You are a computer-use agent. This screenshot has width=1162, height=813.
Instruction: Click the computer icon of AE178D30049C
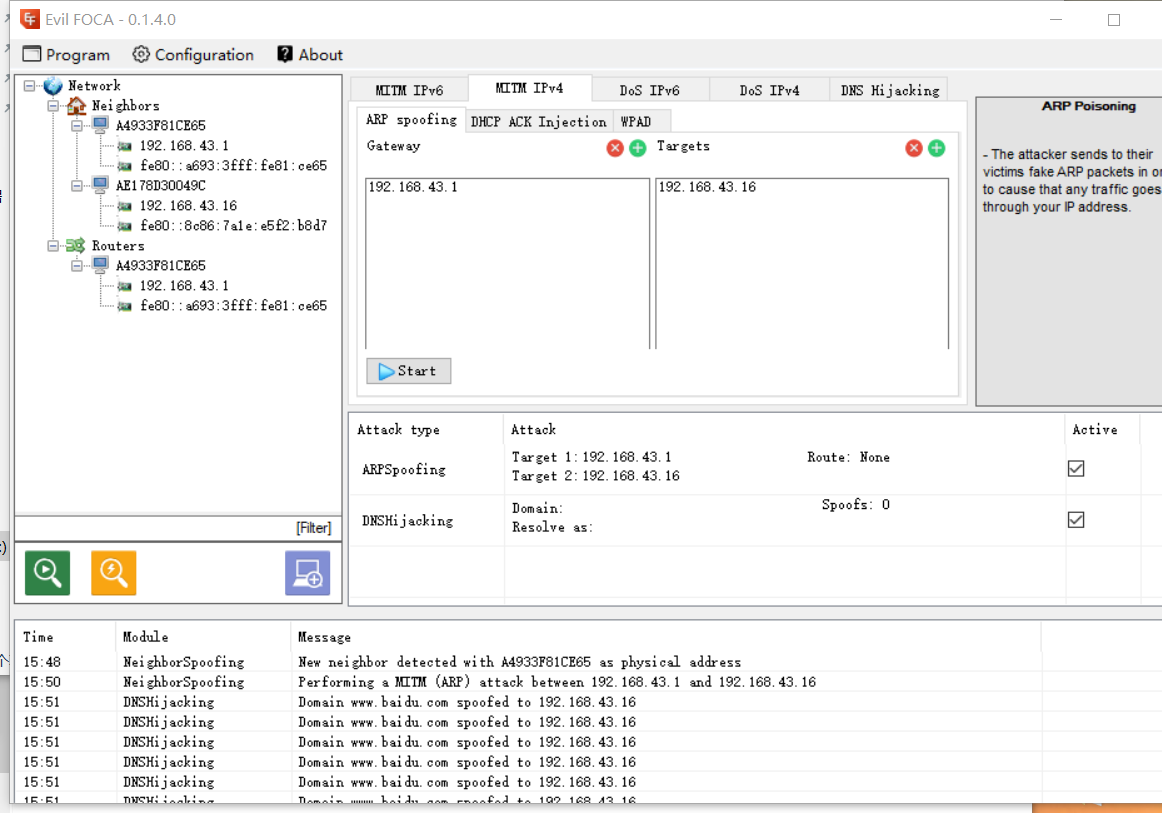click(x=100, y=185)
